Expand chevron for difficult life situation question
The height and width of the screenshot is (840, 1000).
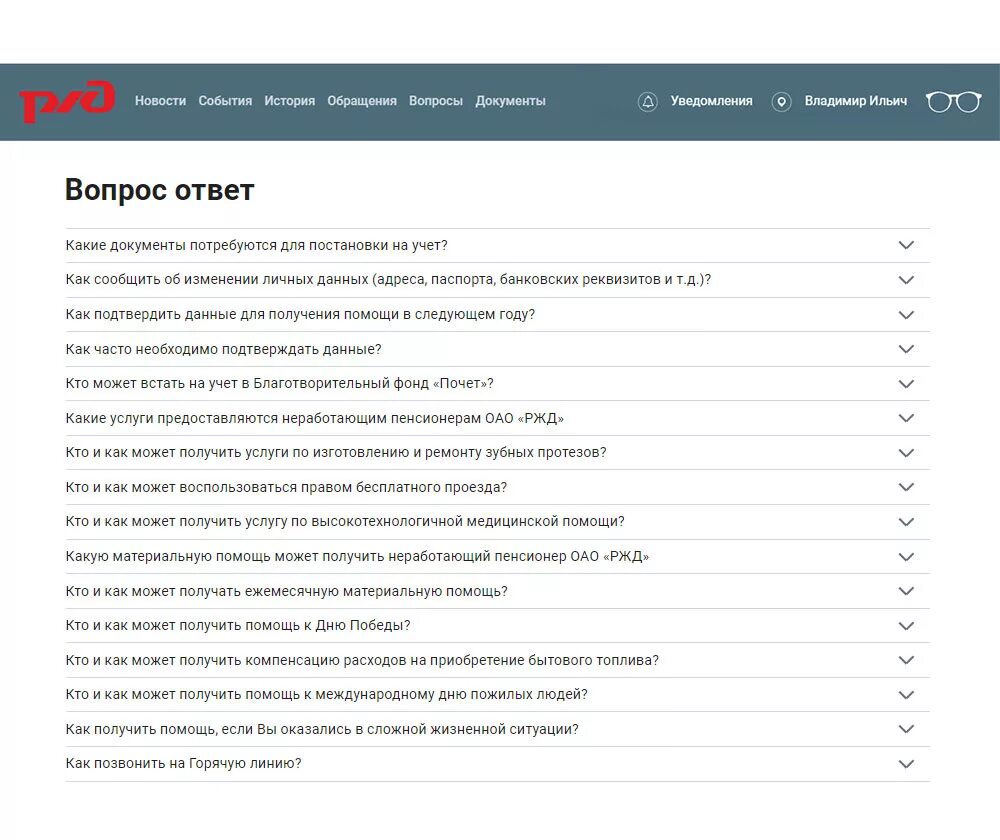(906, 729)
